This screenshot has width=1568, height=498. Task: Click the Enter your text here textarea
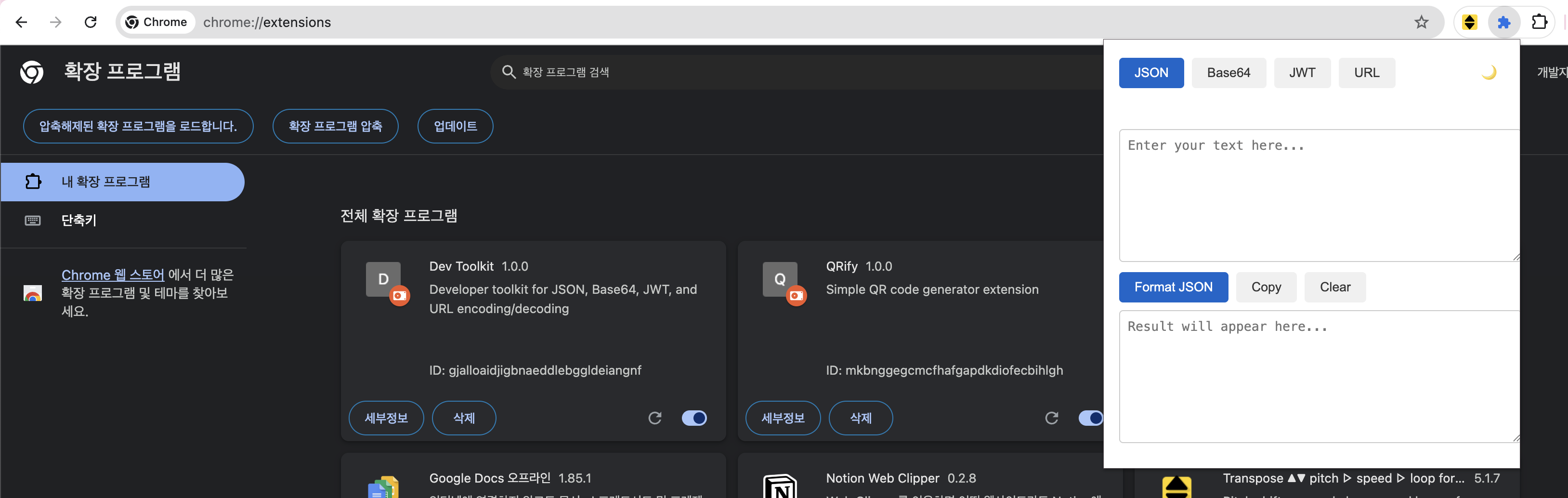coord(1319,196)
